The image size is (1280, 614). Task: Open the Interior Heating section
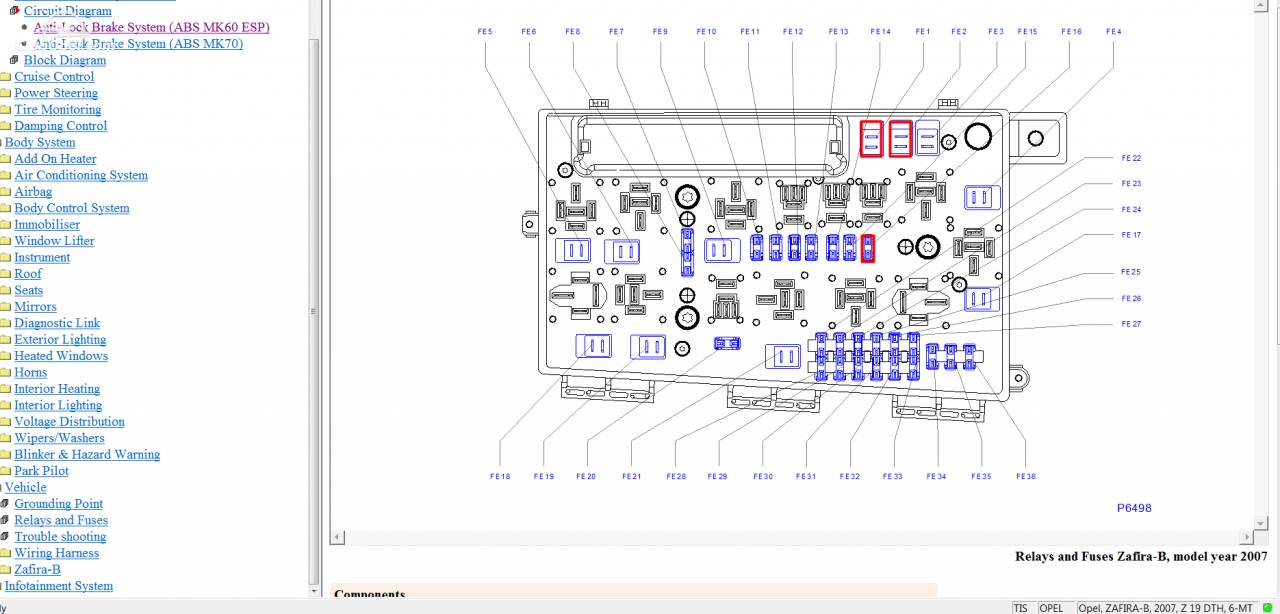click(x=57, y=389)
